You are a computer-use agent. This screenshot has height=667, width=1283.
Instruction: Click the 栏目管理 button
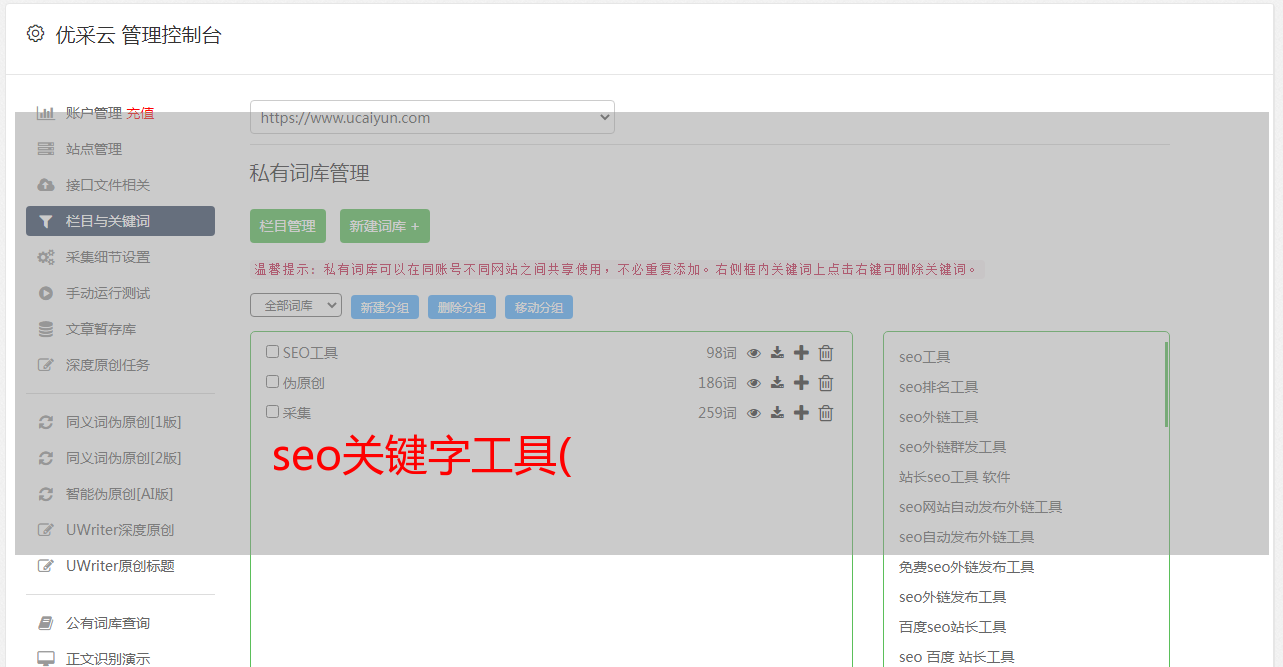pos(288,226)
